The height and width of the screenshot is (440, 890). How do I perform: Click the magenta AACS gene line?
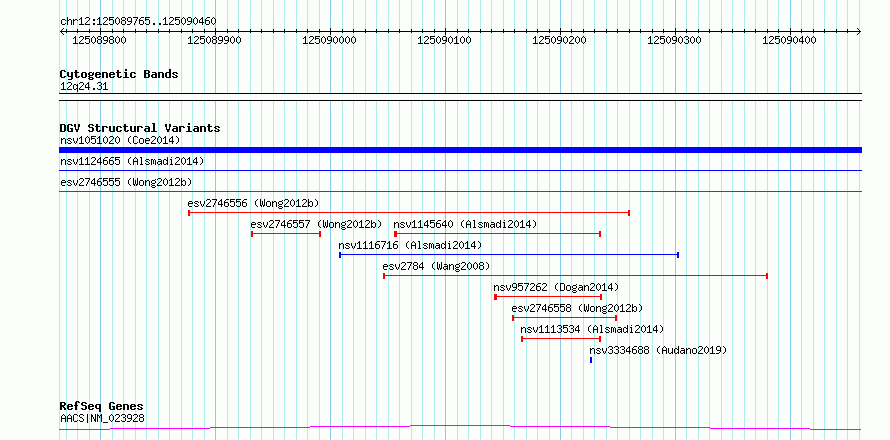click(x=460, y=428)
